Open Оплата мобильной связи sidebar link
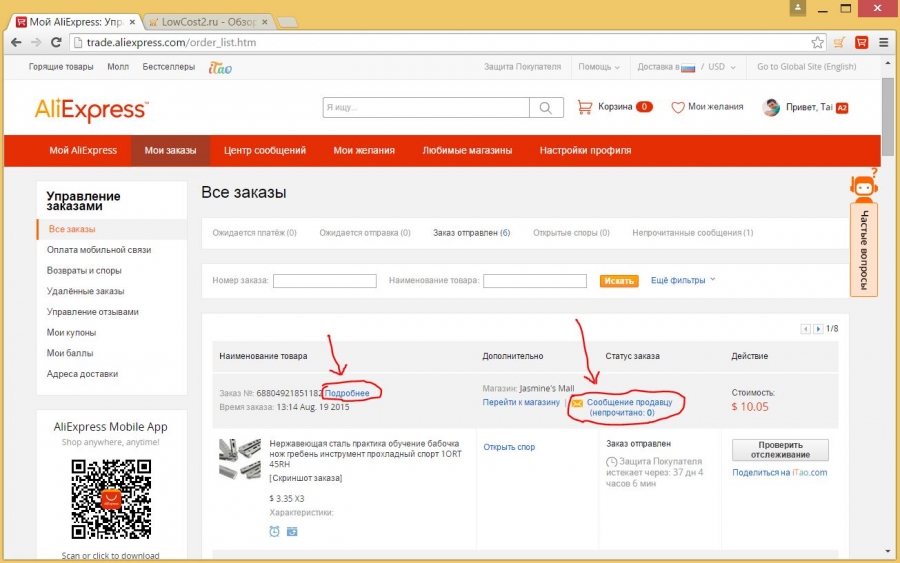 (99, 250)
